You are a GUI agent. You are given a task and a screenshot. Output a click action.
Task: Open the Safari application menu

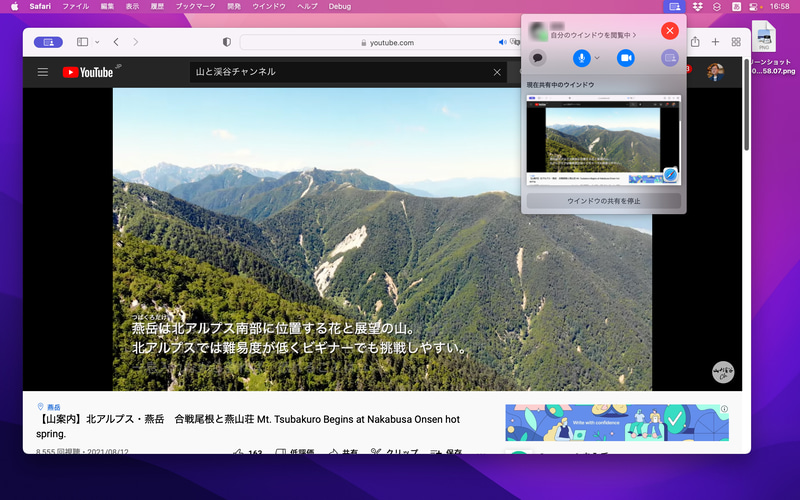pyautogui.click(x=40, y=6)
